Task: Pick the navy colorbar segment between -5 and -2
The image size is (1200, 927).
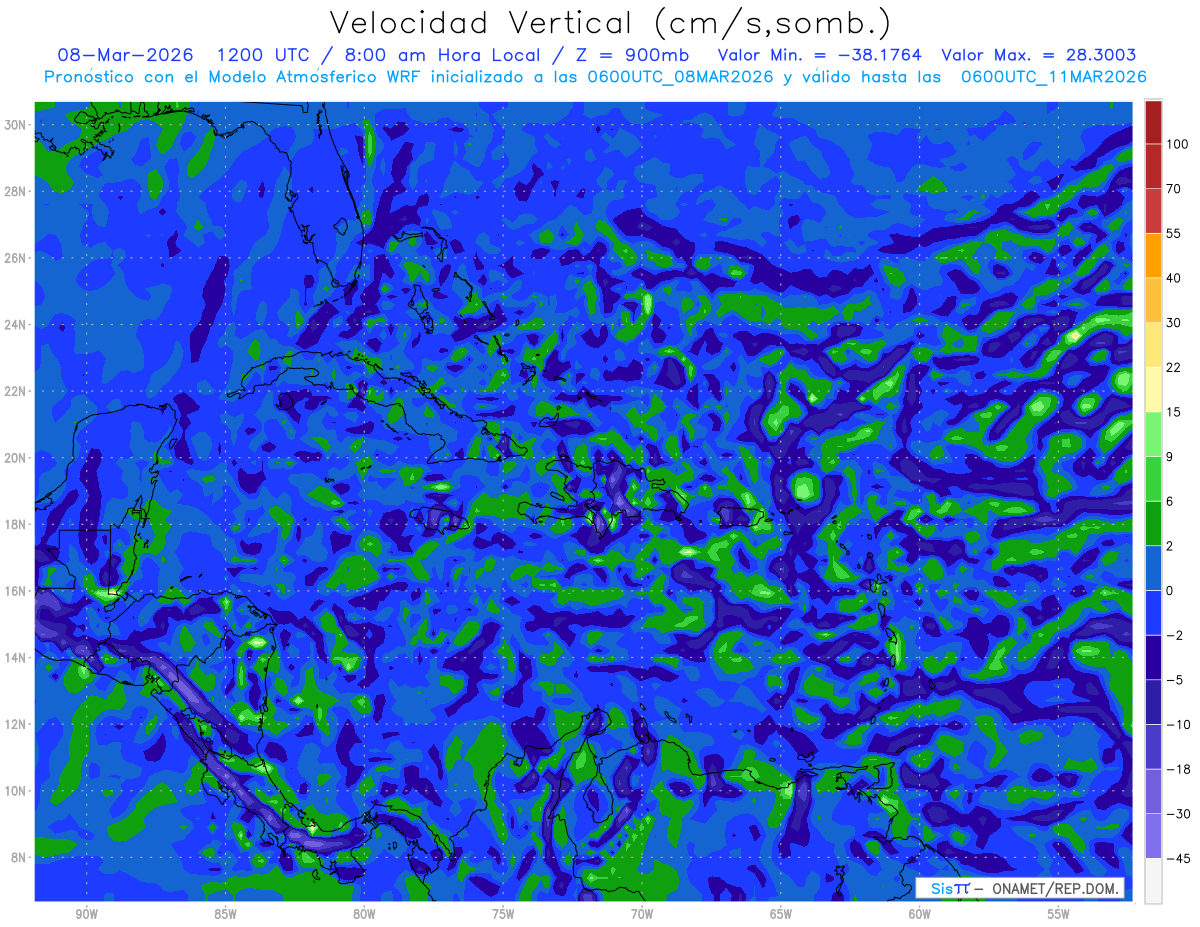Action: (x=1153, y=657)
